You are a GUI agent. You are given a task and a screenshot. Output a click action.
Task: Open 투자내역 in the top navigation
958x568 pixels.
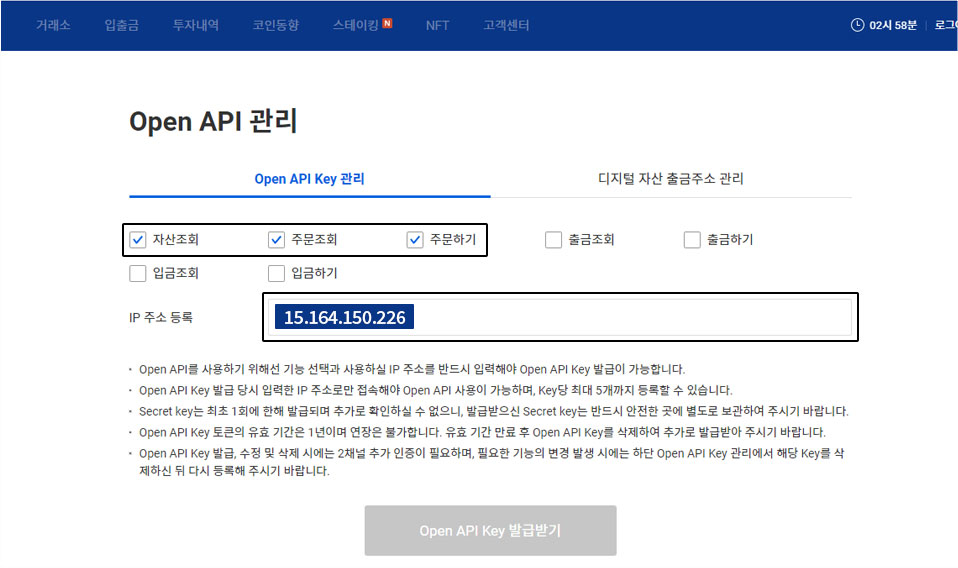point(195,25)
